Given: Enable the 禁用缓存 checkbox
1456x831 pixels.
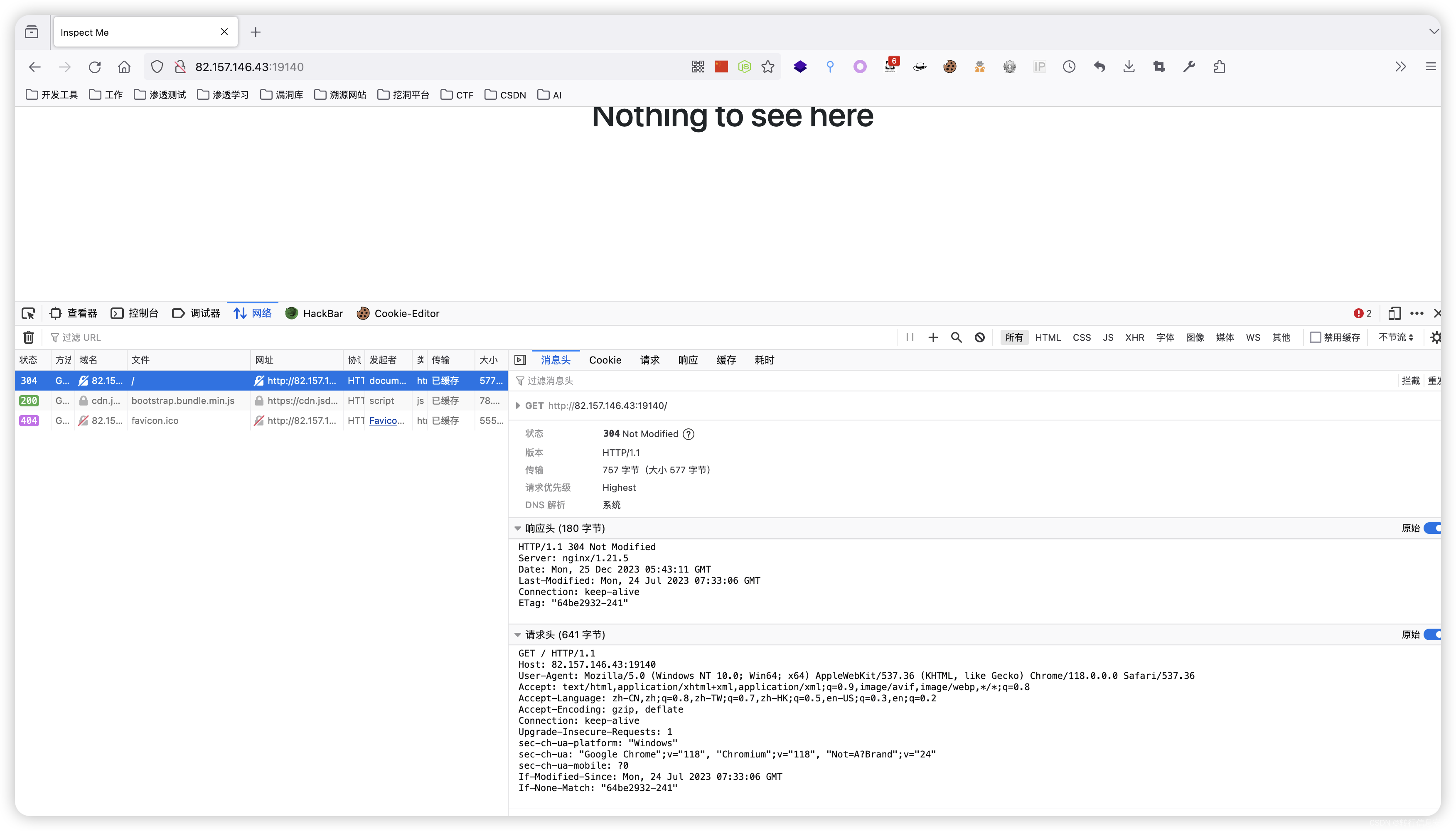Looking at the screenshot, I should point(1315,337).
